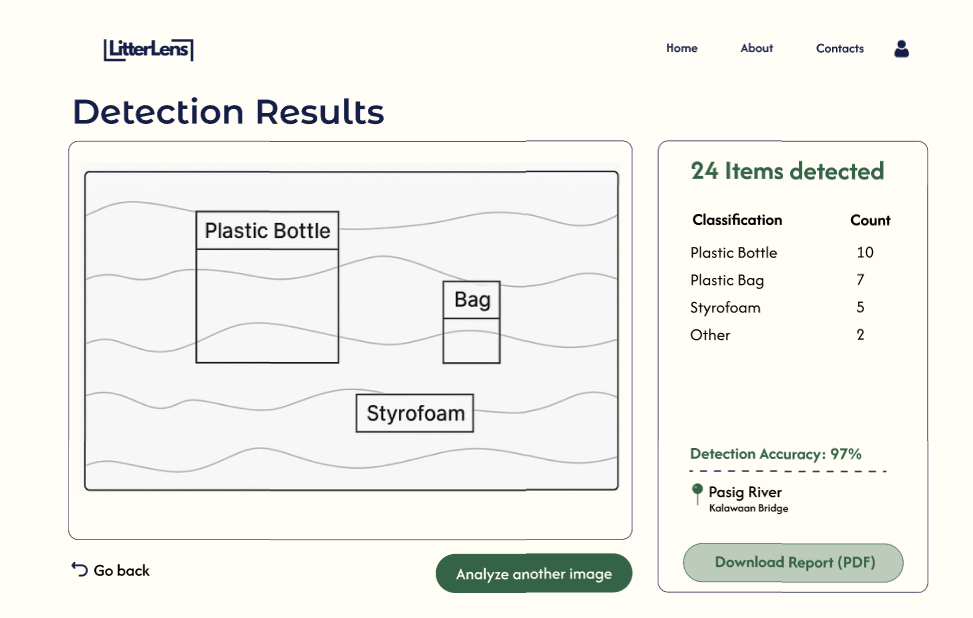Click the Styrofoam classification row

tap(725, 308)
